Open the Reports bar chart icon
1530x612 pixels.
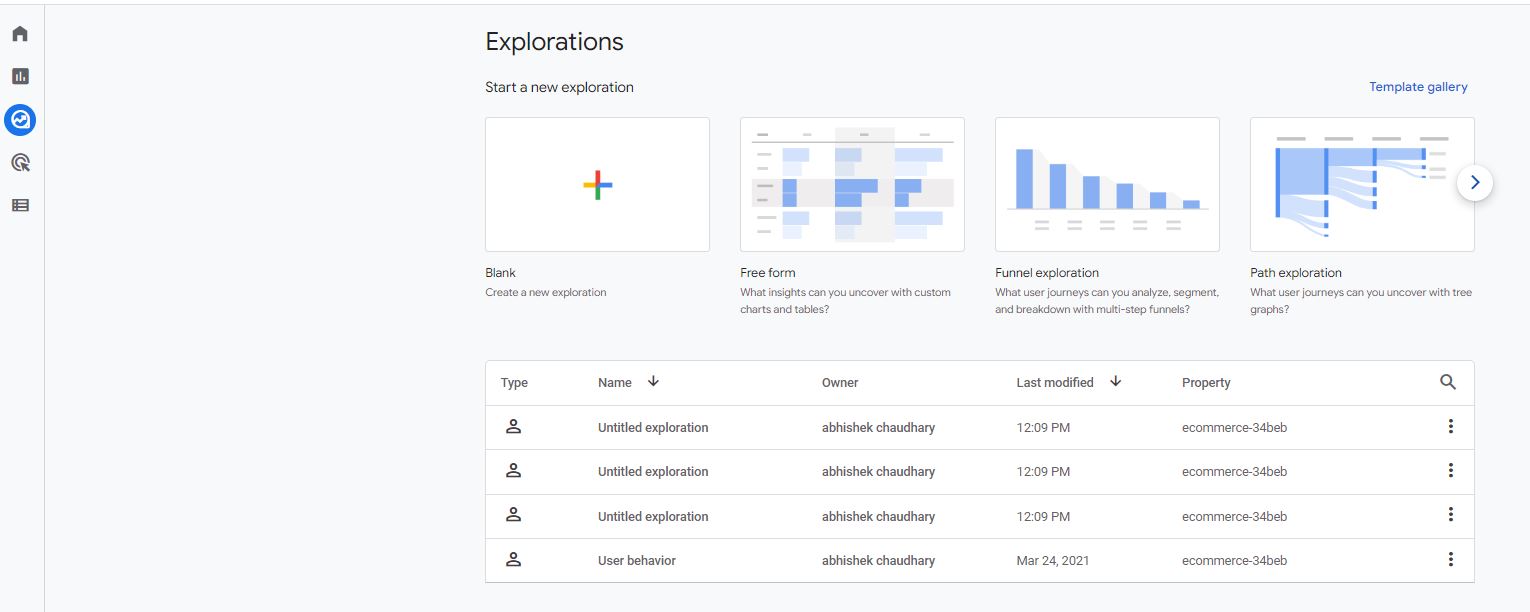[20, 76]
